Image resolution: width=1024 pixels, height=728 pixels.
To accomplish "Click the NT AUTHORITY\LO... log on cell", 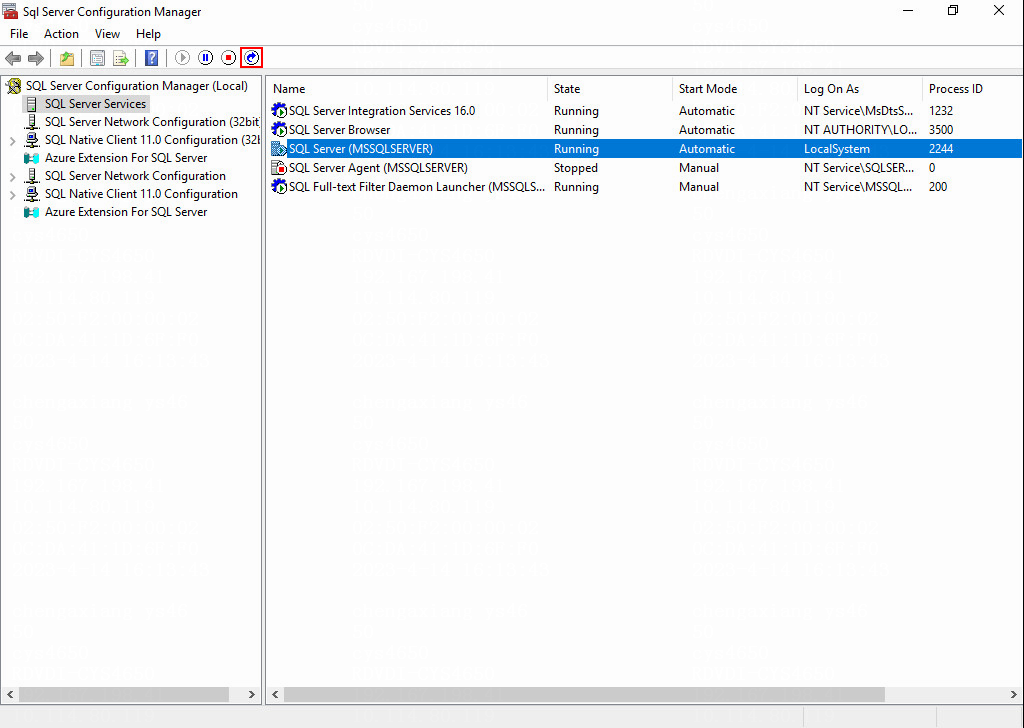I will click(860, 129).
